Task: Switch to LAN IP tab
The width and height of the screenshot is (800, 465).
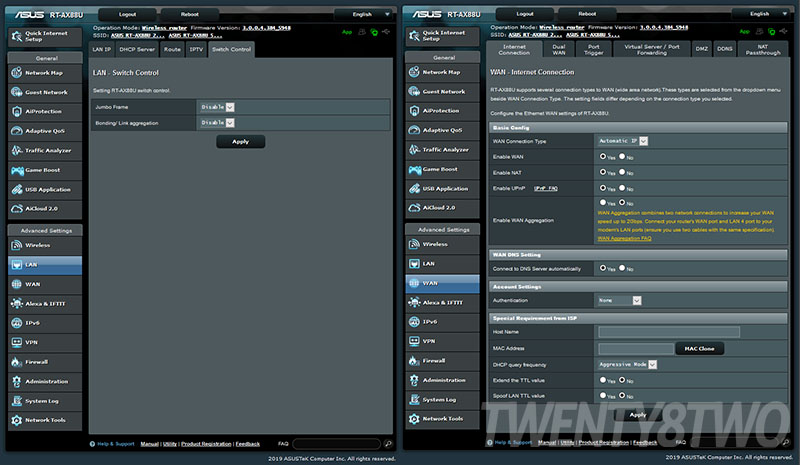Action: (x=102, y=50)
